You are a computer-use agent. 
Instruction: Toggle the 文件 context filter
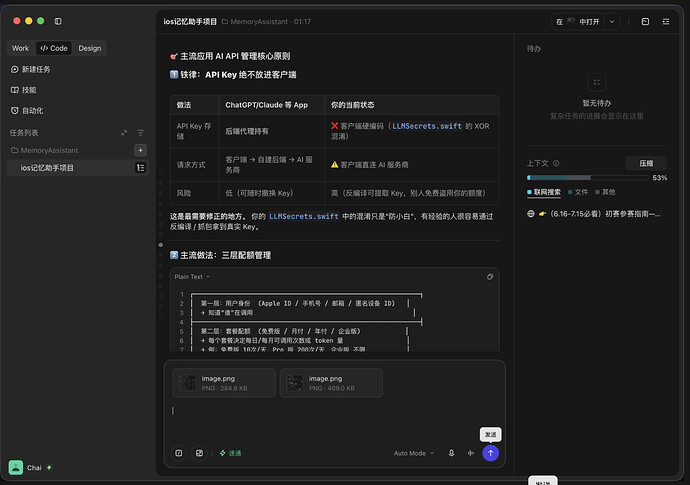578,192
